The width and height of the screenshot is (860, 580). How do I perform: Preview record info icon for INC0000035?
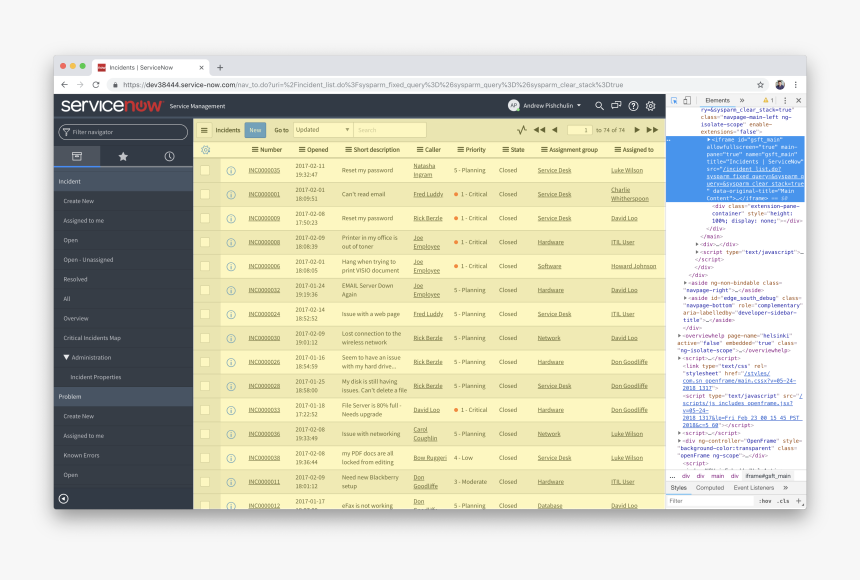[231, 170]
